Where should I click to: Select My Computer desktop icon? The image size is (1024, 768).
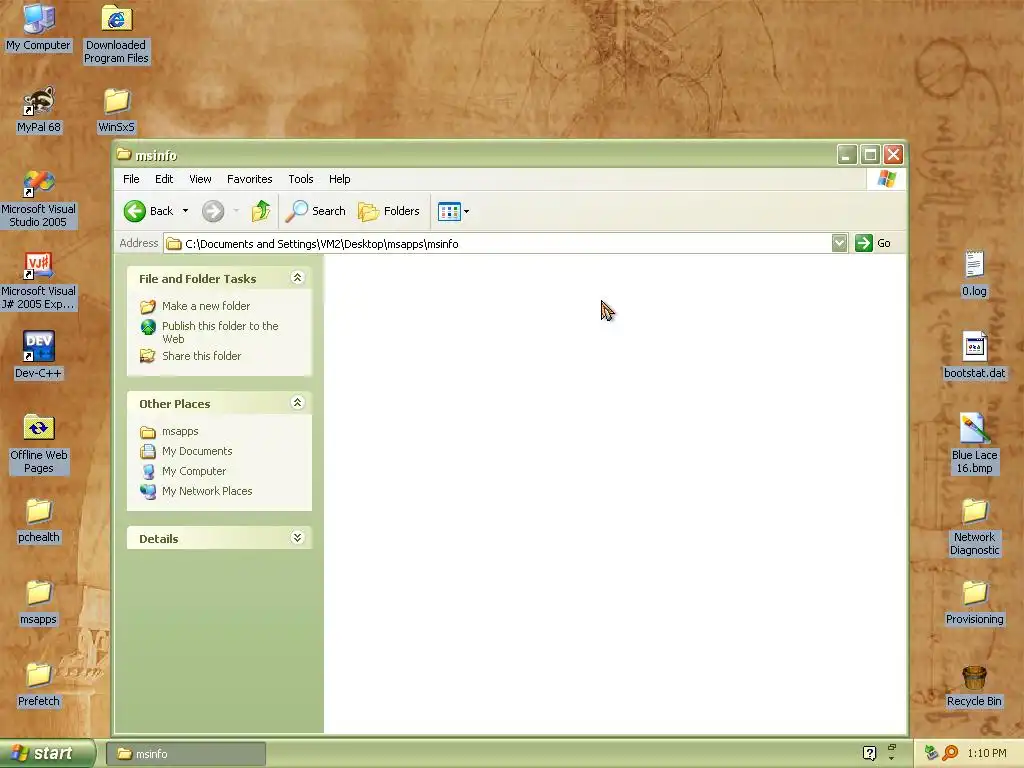39,27
